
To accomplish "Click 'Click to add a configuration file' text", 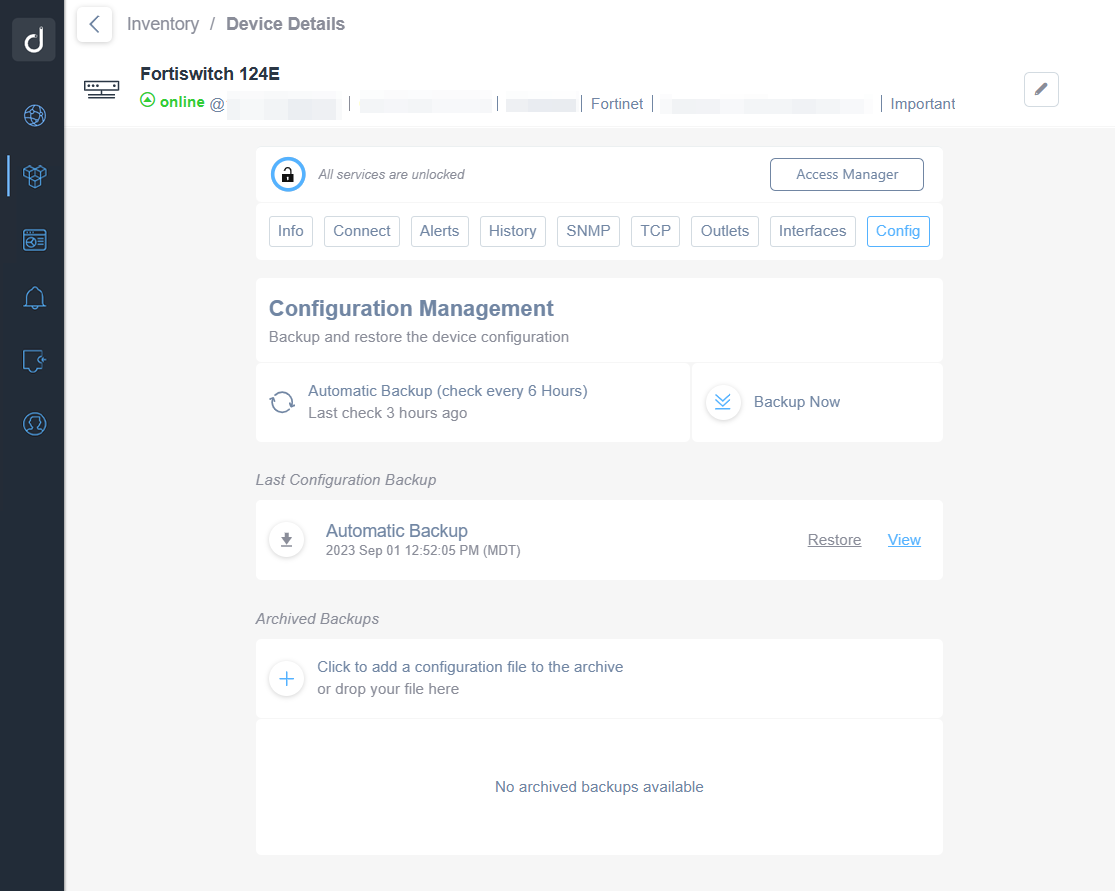I will tap(470, 667).
